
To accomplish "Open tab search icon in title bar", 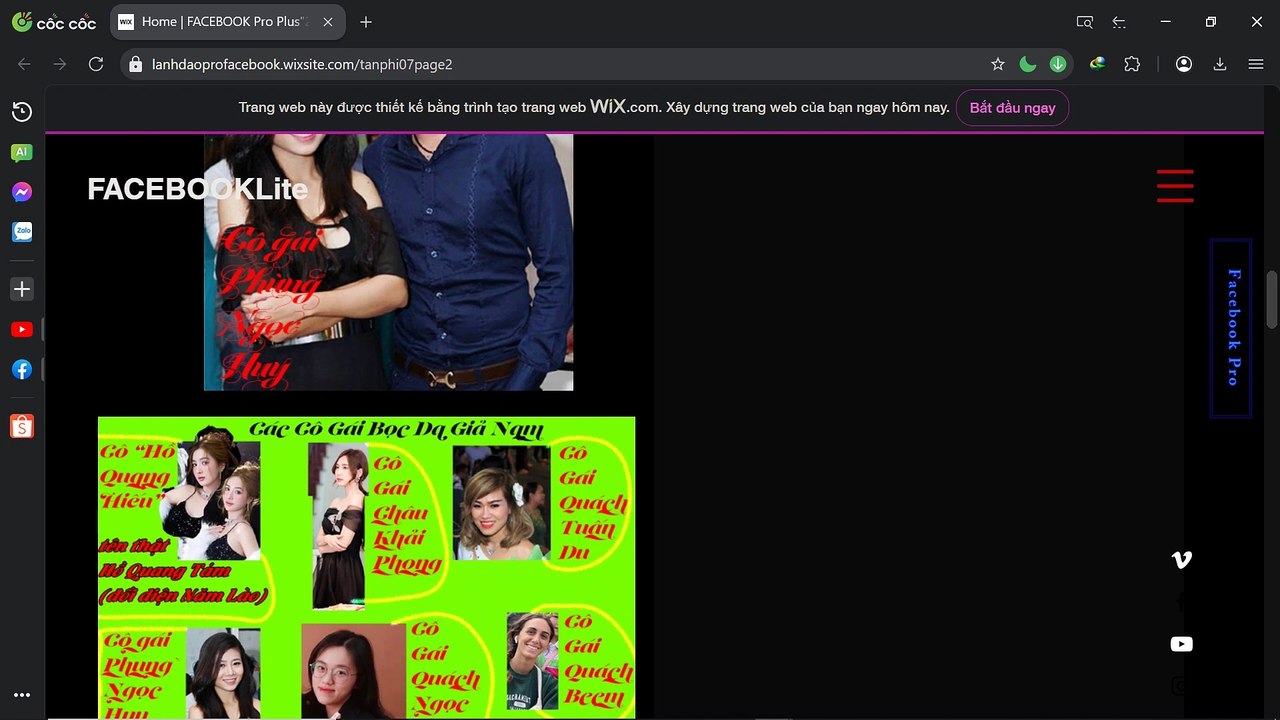I will [1085, 21].
